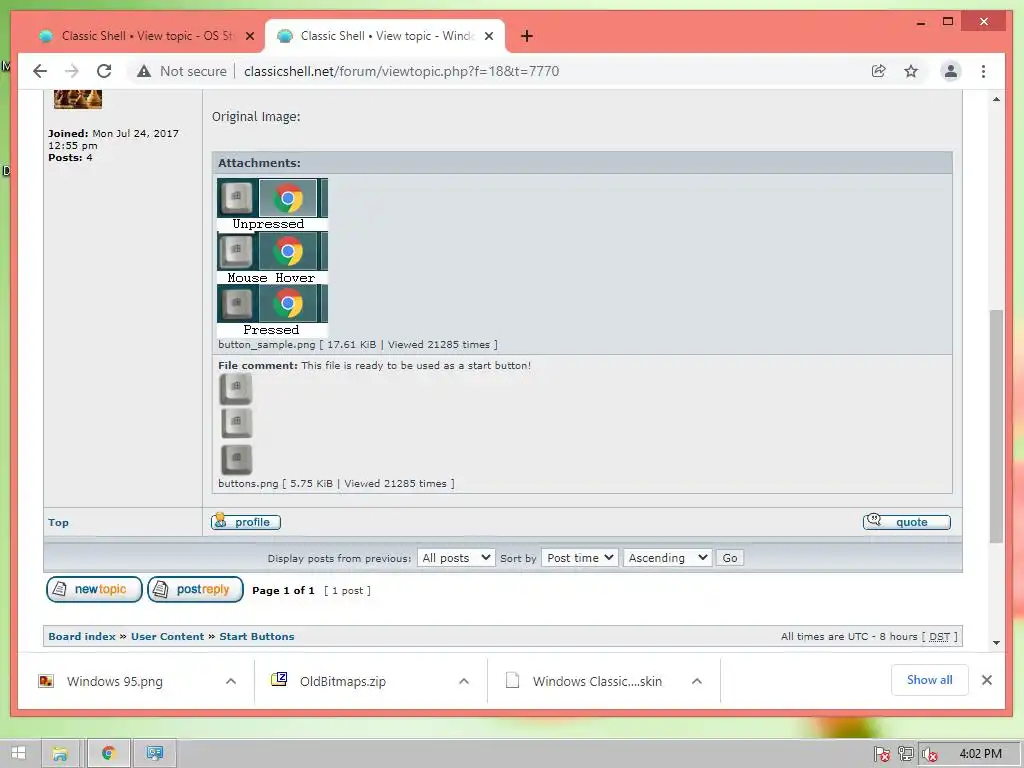Image resolution: width=1024 pixels, height=768 pixels.
Task: Close the 'View topic - Wind' tab
Action: 488,36
